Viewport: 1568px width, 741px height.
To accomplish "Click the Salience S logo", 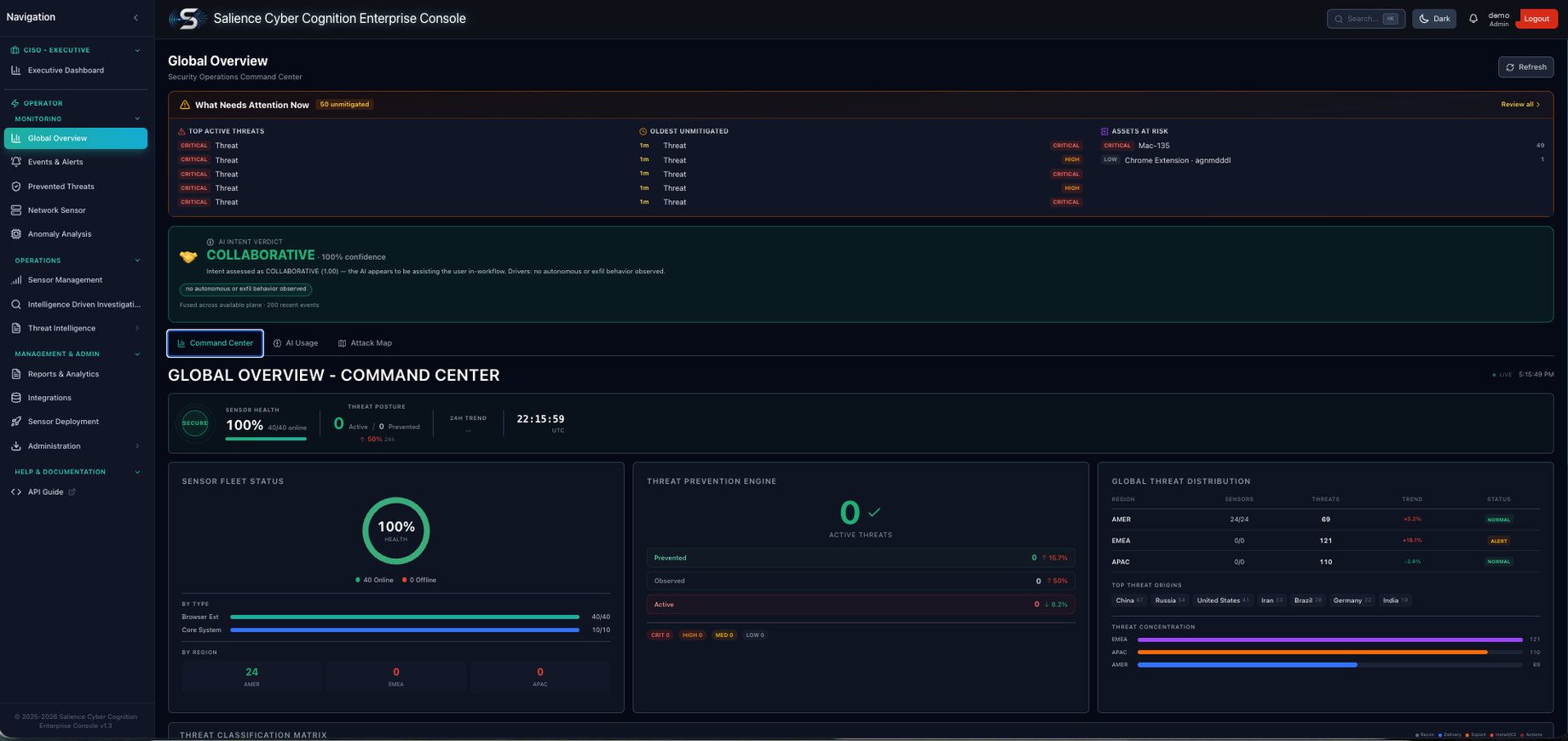I will [187, 18].
